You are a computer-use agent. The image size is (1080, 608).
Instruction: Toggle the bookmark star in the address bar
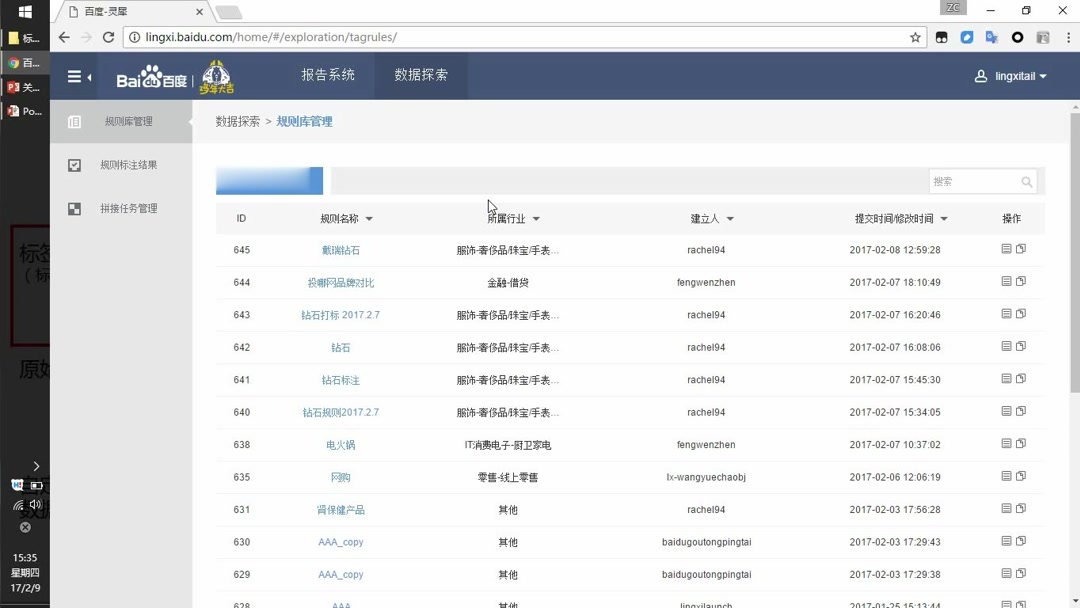[915, 36]
